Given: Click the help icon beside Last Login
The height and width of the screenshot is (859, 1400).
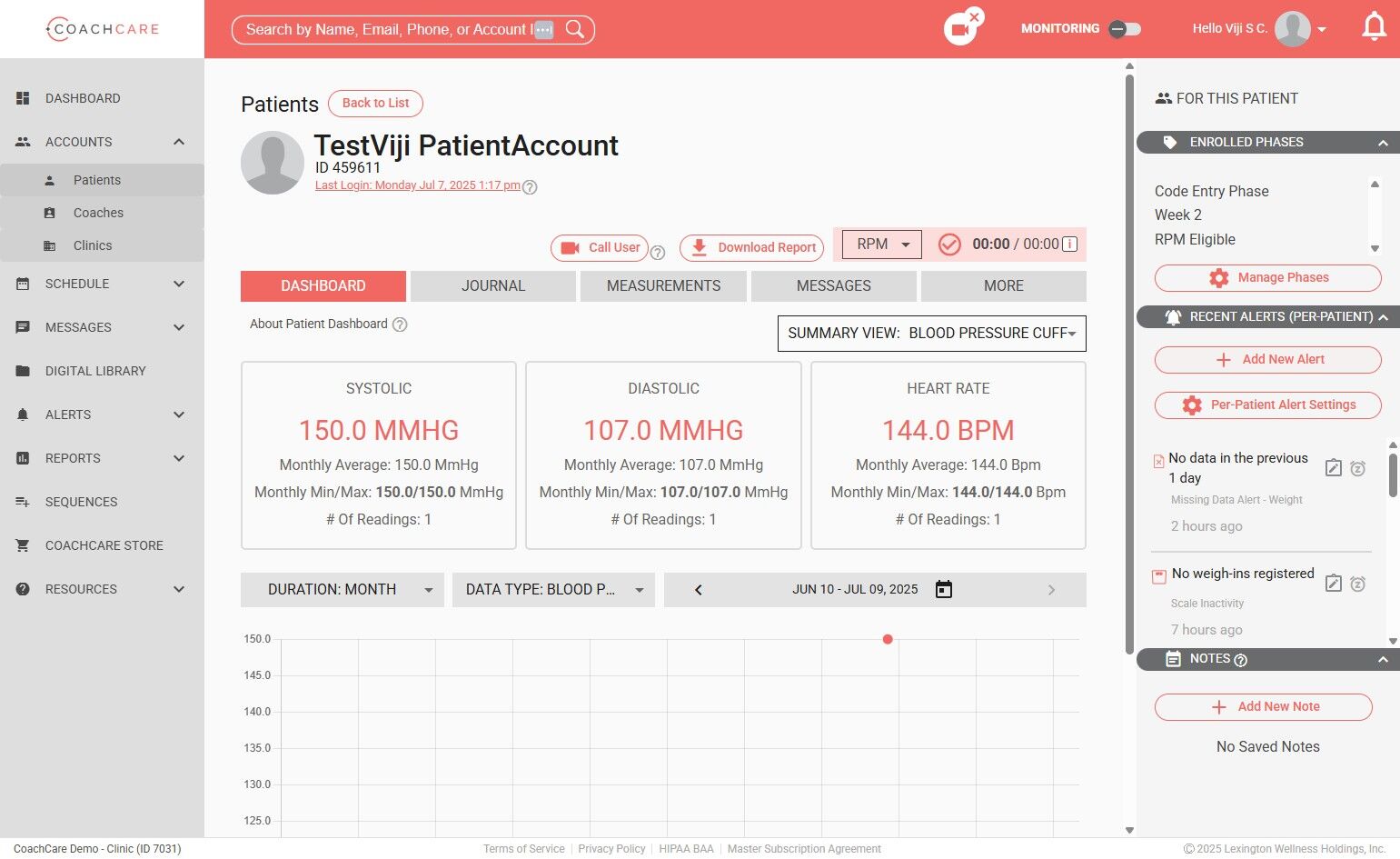Looking at the screenshot, I should 530,187.
